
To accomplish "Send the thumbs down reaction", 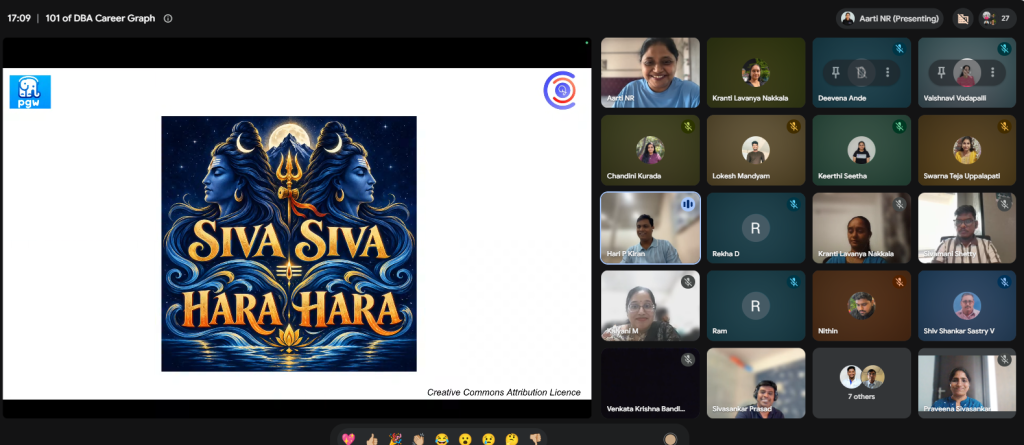I will coord(535,439).
